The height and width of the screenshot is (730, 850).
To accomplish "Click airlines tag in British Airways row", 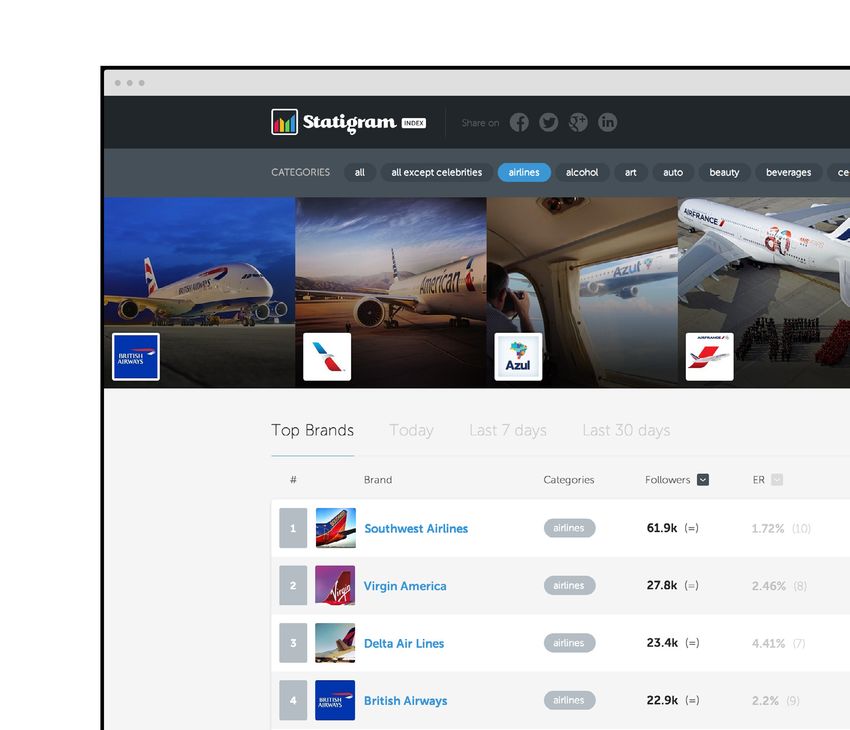I will pyautogui.click(x=569, y=700).
